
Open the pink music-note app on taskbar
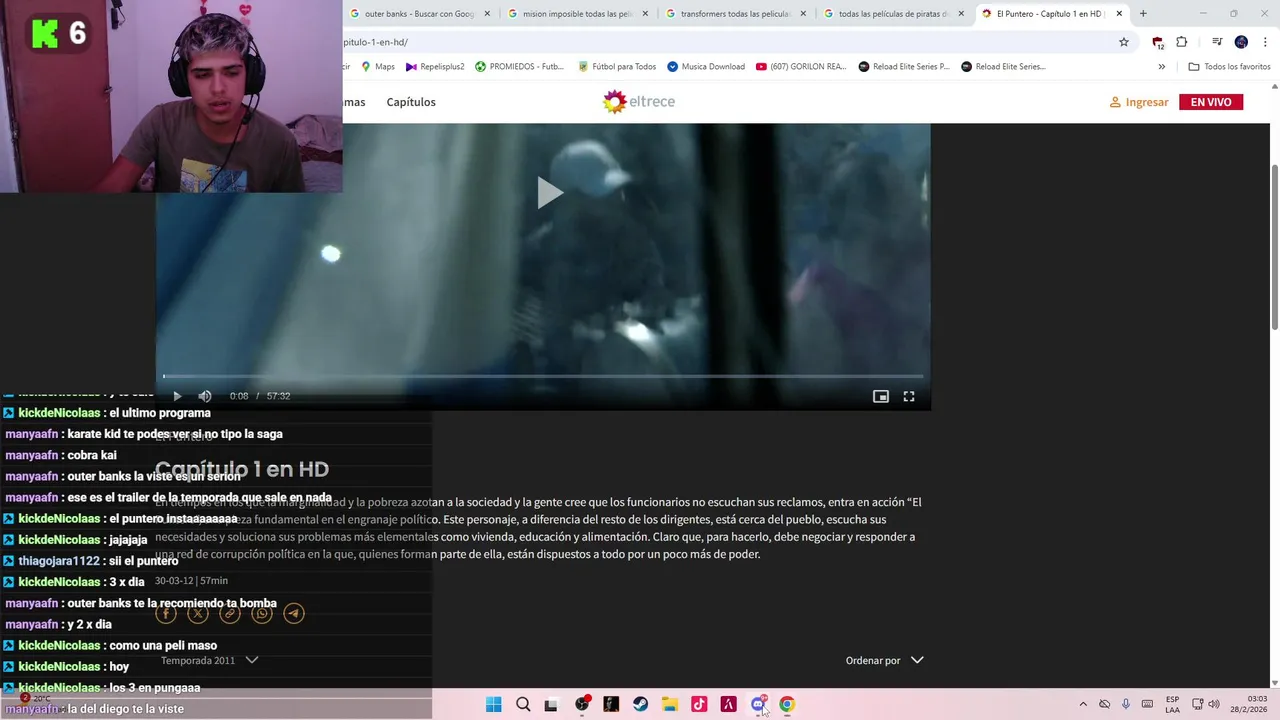(x=699, y=704)
